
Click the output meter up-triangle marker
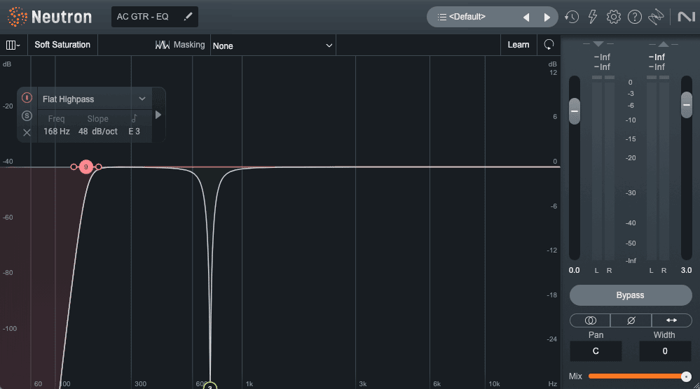tap(663, 44)
